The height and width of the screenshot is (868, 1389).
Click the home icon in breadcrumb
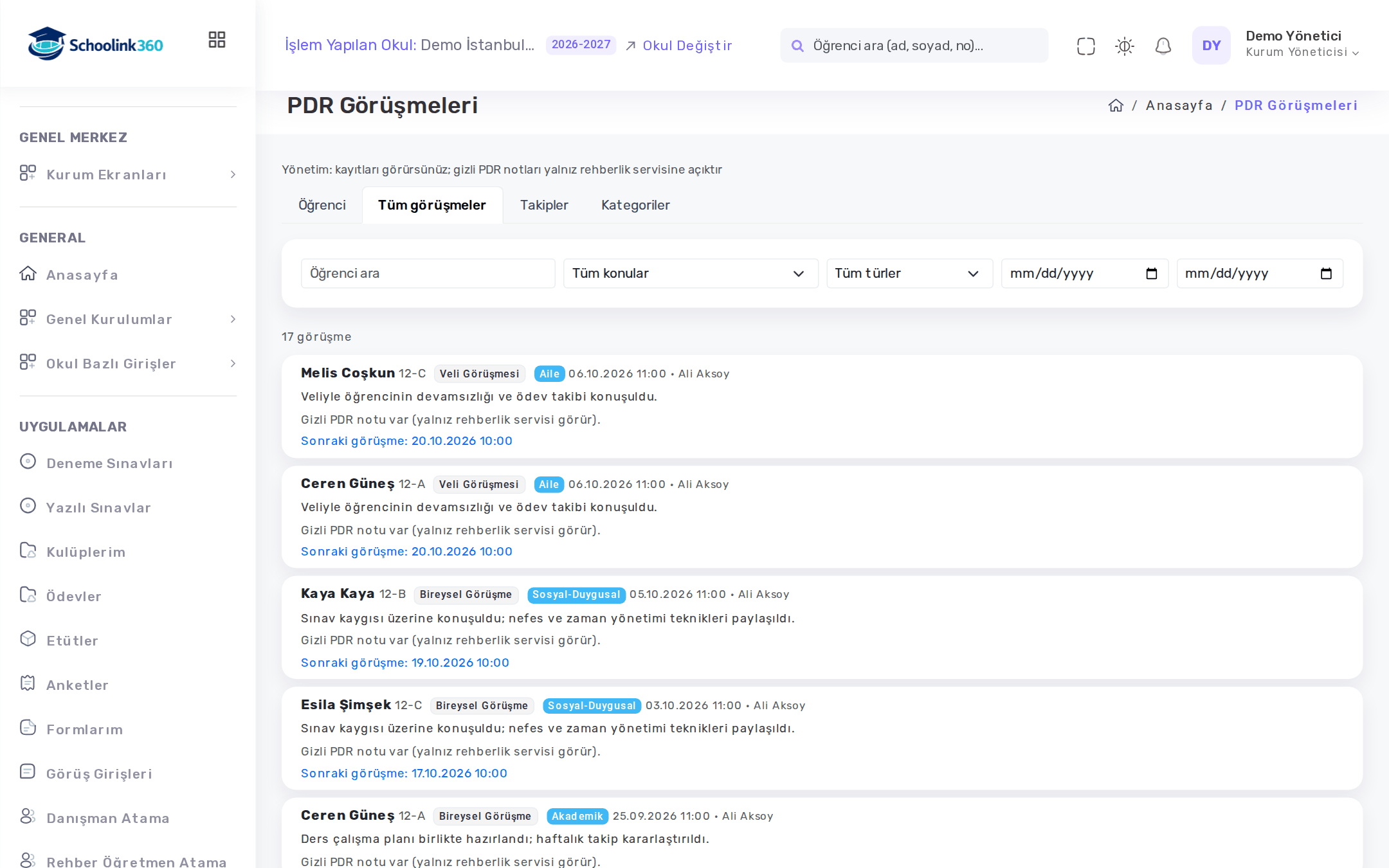pyautogui.click(x=1116, y=105)
